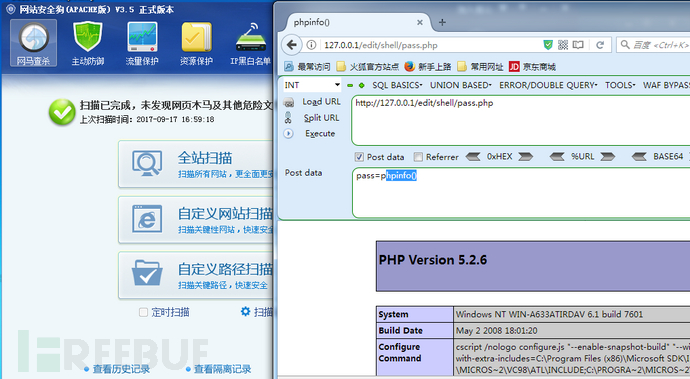Reload the current page
Viewport: 690px width, 379px height.
click(600, 45)
